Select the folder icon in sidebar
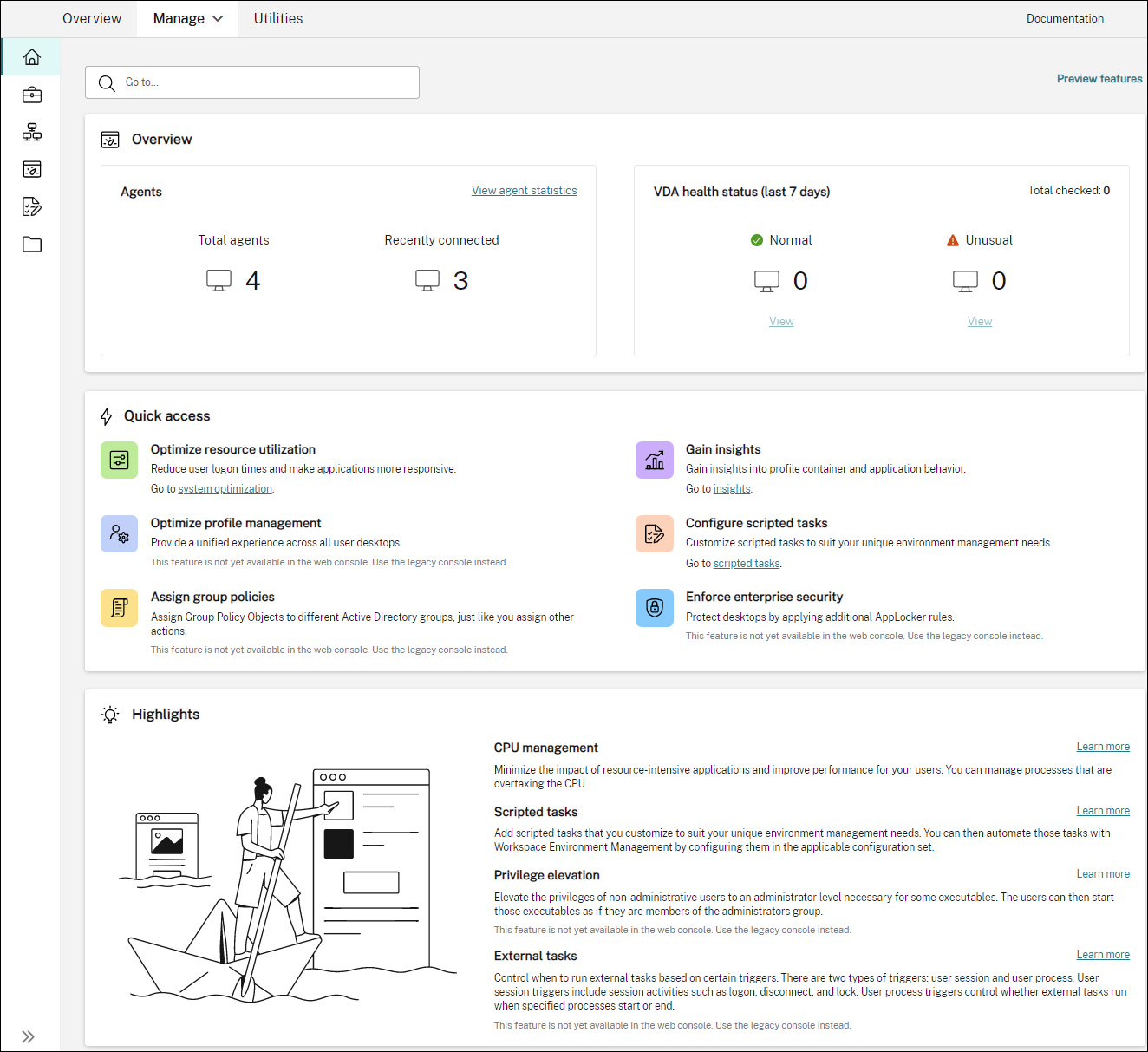 coord(32,244)
